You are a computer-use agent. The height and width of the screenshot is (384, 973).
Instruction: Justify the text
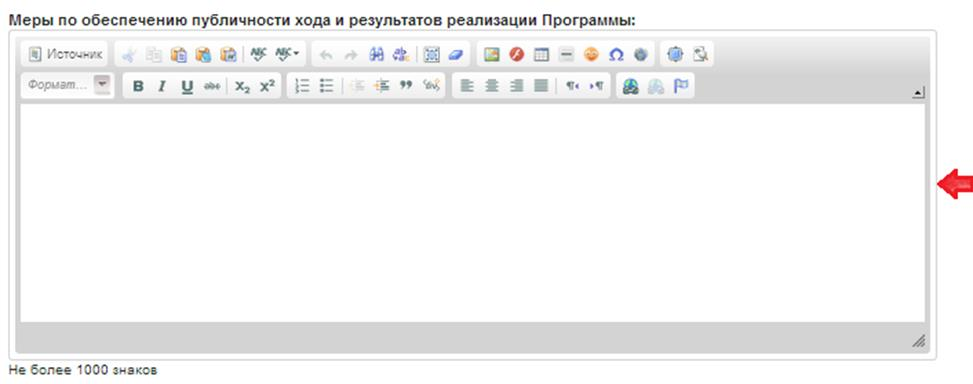(x=541, y=86)
